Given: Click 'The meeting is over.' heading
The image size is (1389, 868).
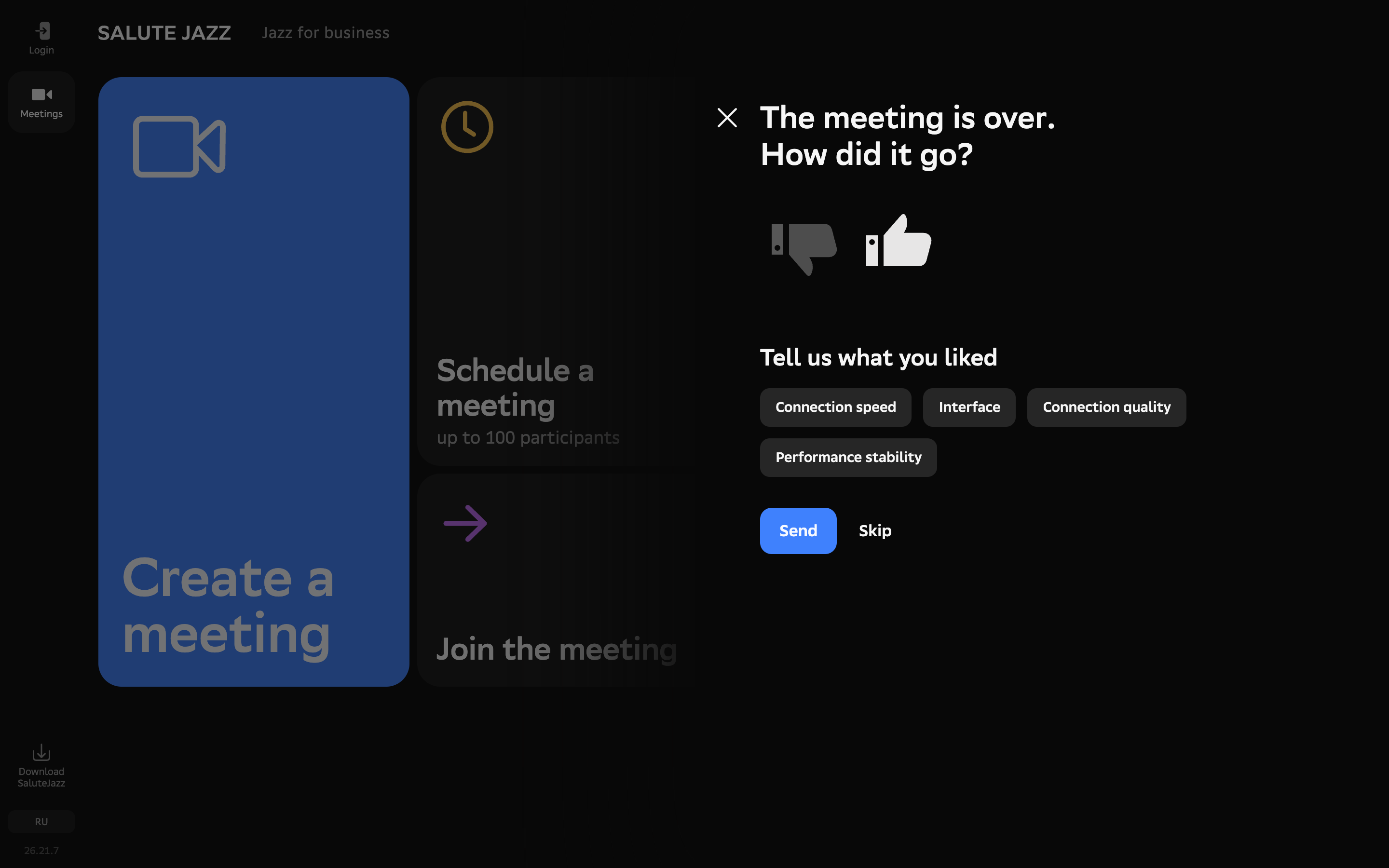Looking at the screenshot, I should point(908,118).
